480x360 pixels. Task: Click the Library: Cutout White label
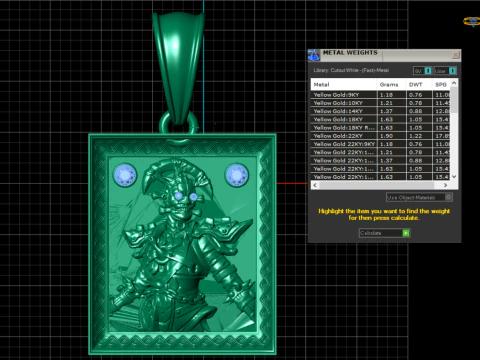tap(351, 70)
